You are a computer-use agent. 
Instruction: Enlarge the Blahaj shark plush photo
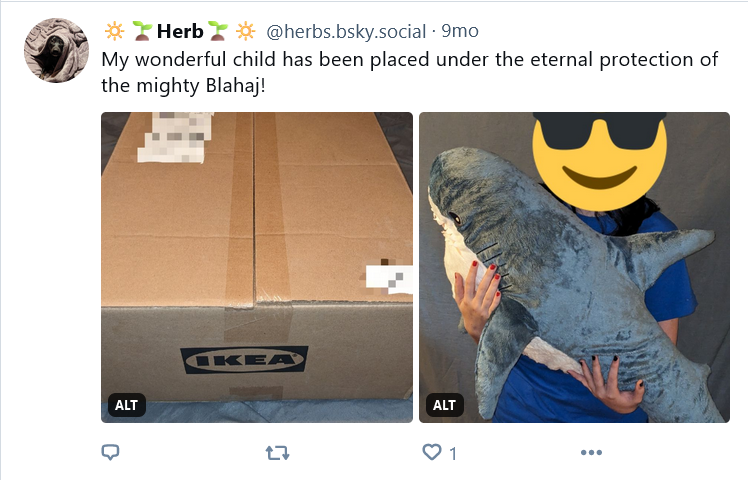coord(574,267)
